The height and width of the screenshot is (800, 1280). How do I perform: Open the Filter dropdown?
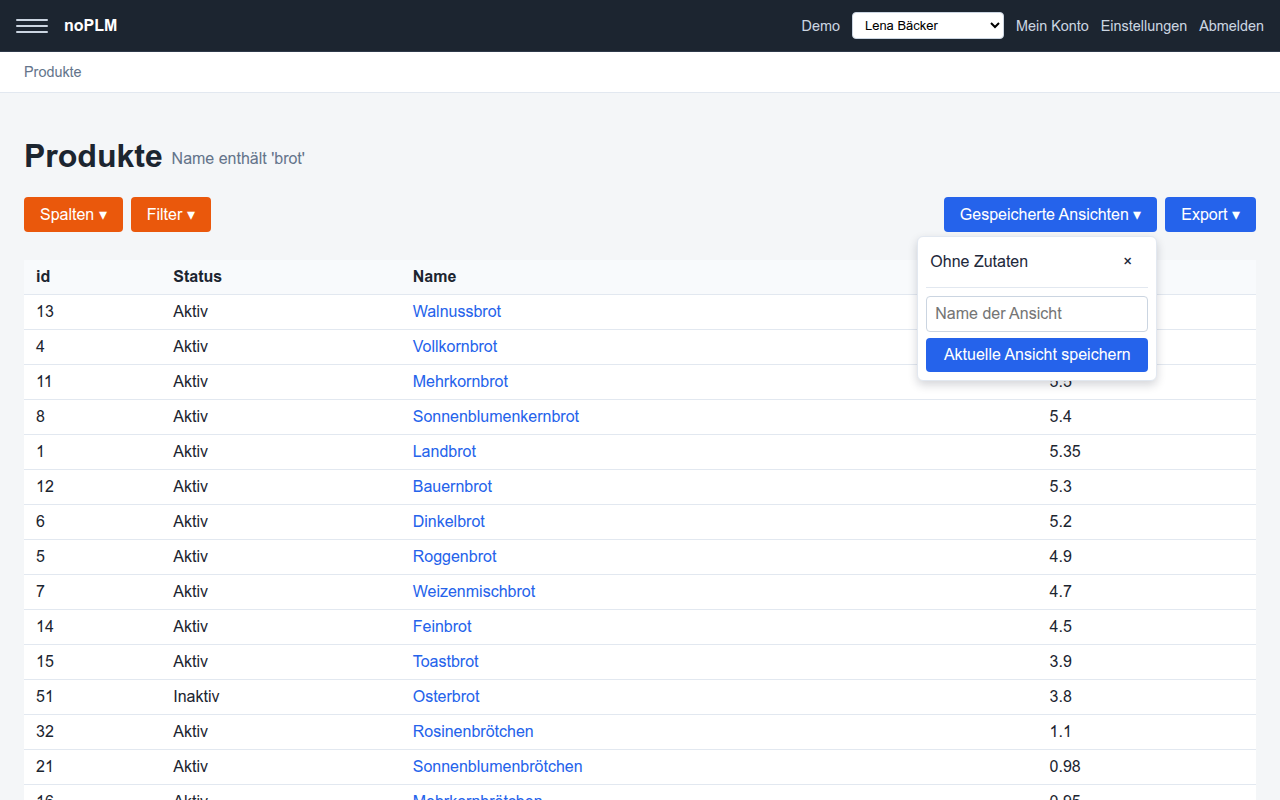tap(171, 214)
